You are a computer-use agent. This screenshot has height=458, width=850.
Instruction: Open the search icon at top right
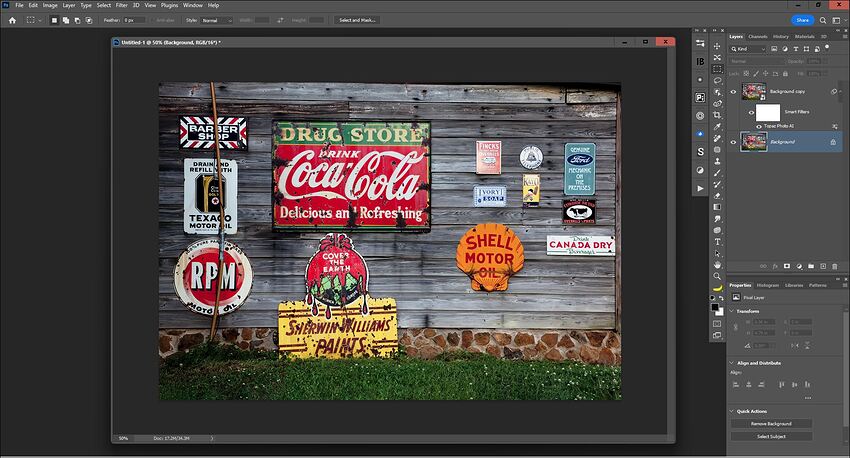823,20
